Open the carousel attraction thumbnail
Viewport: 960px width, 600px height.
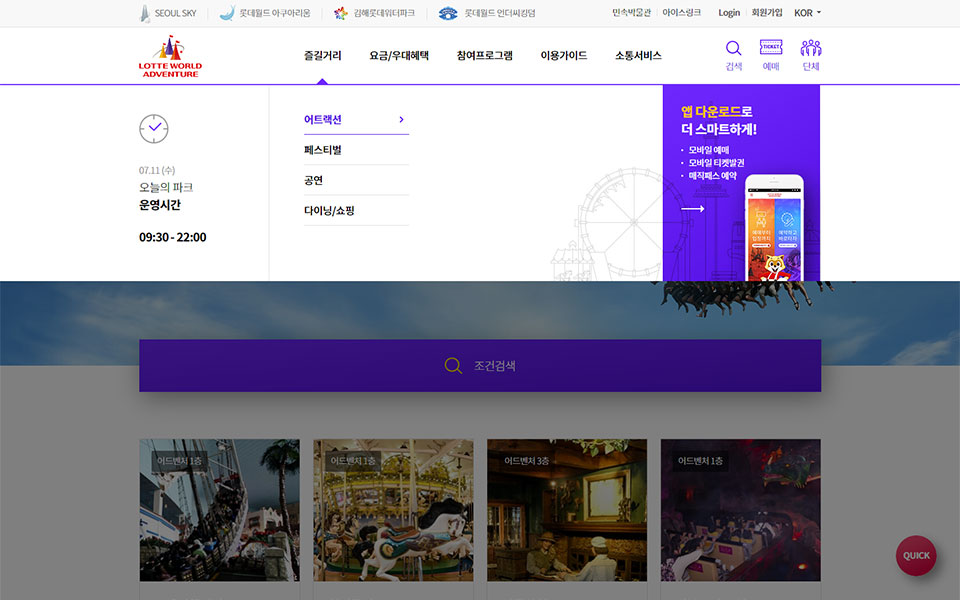click(x=393, y=510)
